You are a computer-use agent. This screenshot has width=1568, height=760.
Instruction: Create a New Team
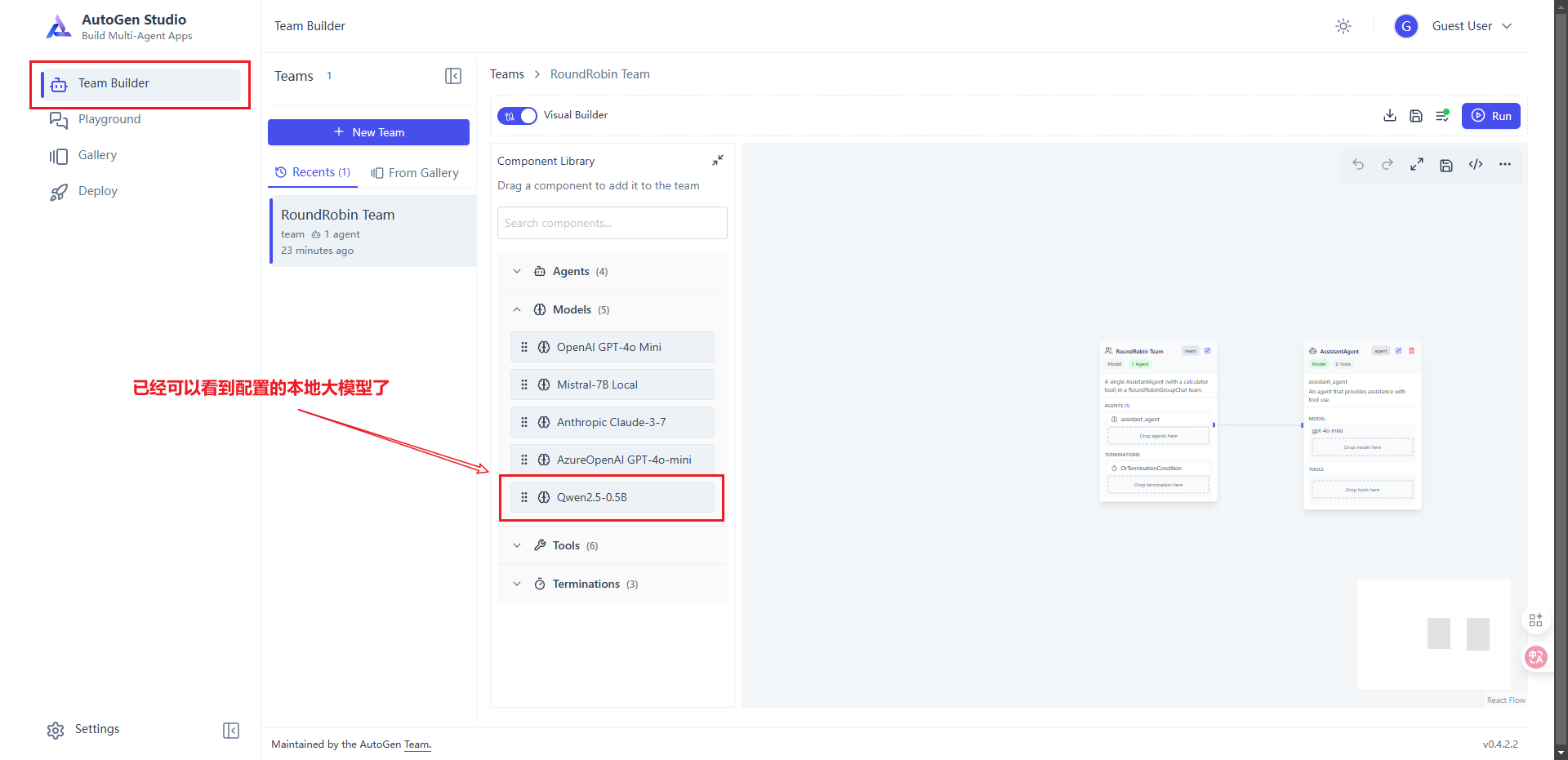[368, 132]
